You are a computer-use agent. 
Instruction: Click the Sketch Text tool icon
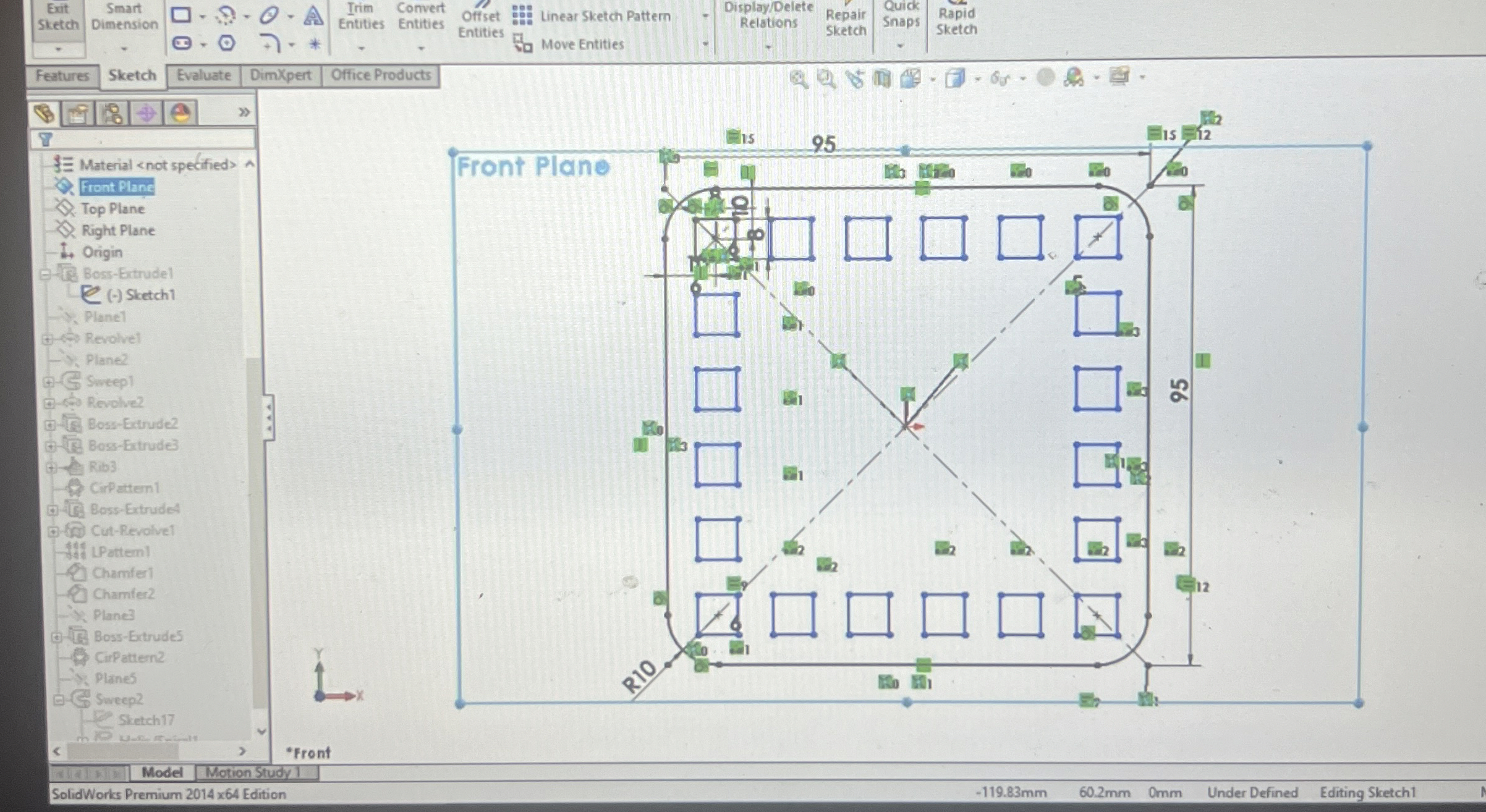(313, 16)
